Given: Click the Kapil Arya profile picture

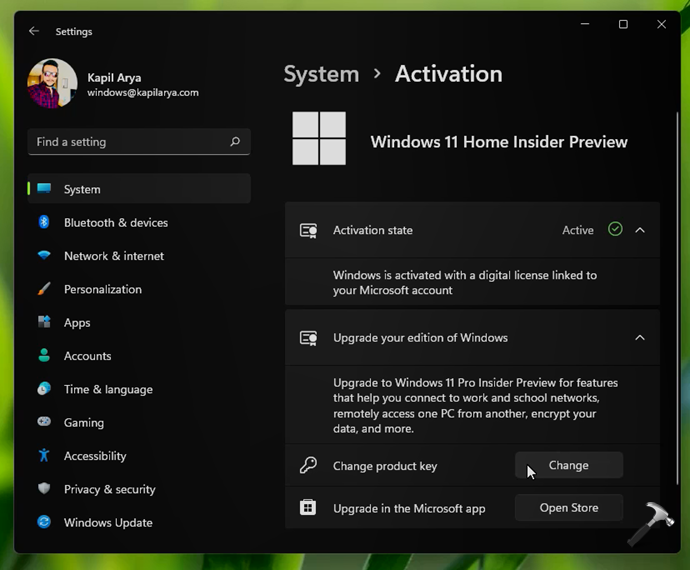Looking at the screenshot, I should (x=52, y=83).
